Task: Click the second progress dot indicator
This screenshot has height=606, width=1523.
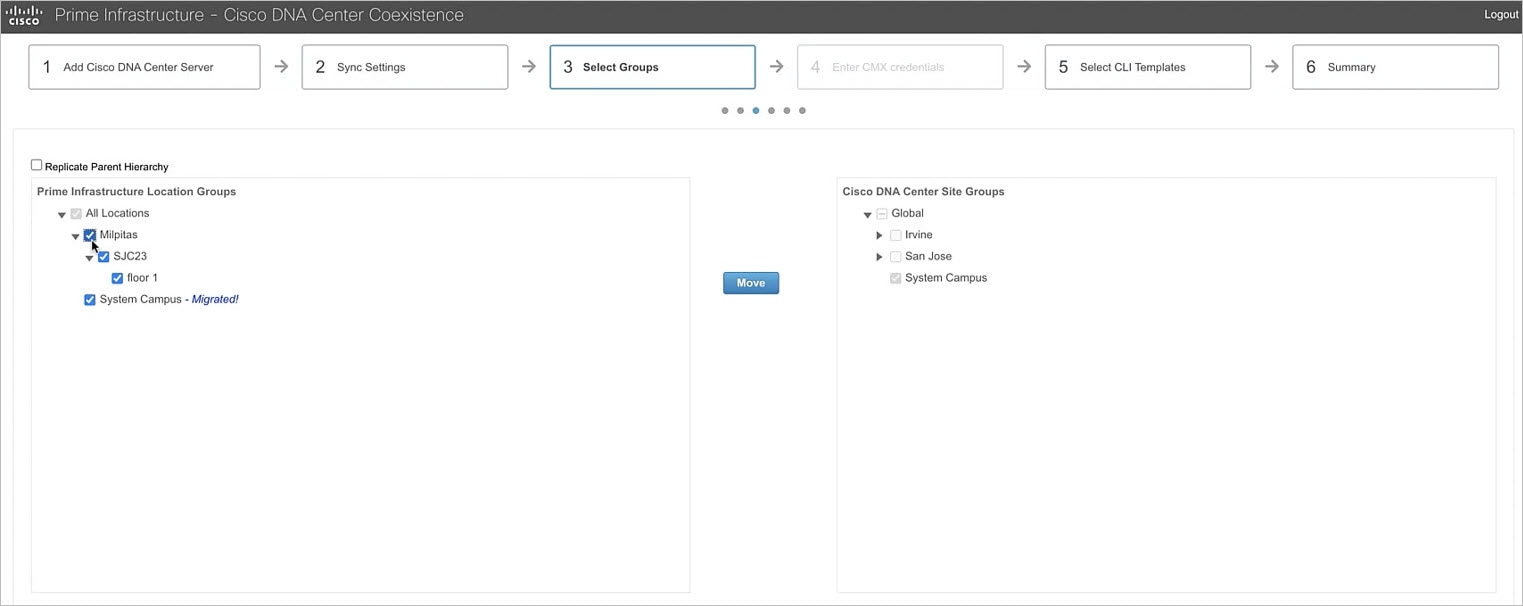Action: coord(740,111)
